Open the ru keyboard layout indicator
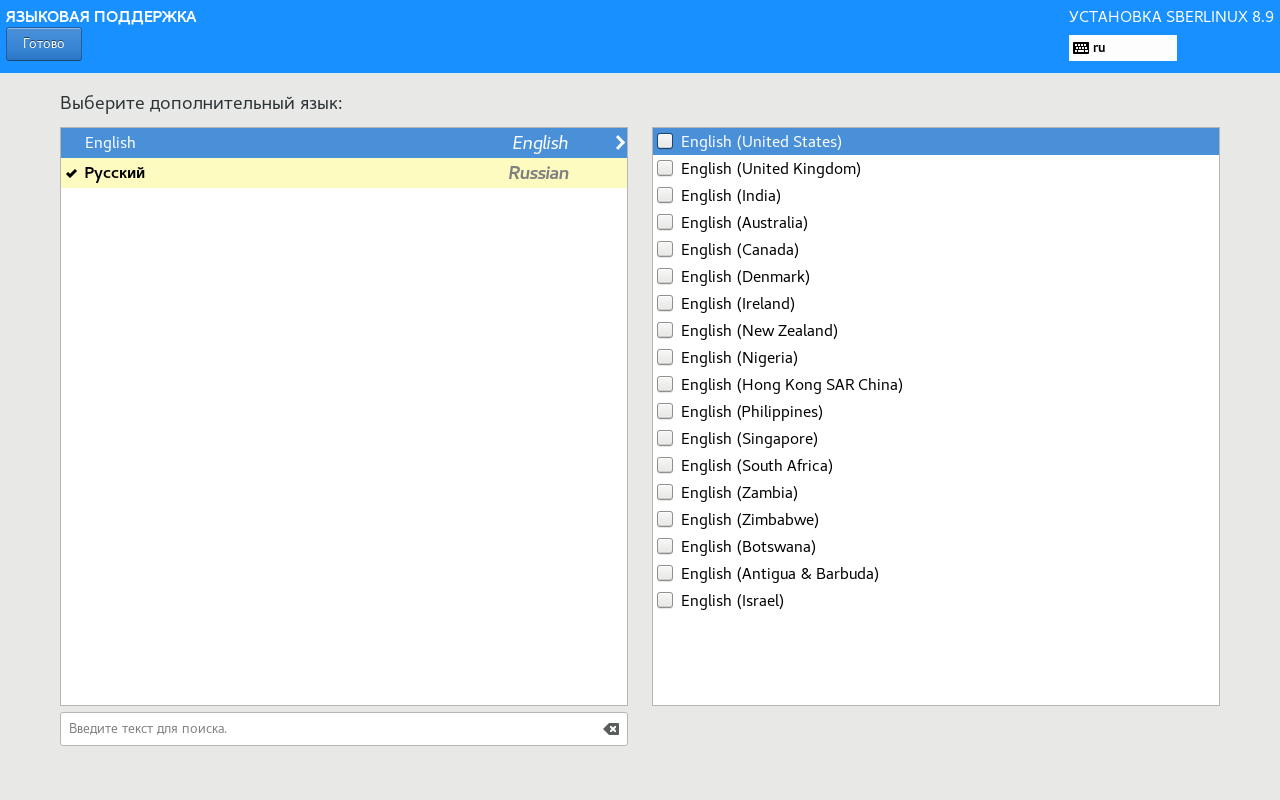The image size is (1280, 800). click(x=1122, y=48)
